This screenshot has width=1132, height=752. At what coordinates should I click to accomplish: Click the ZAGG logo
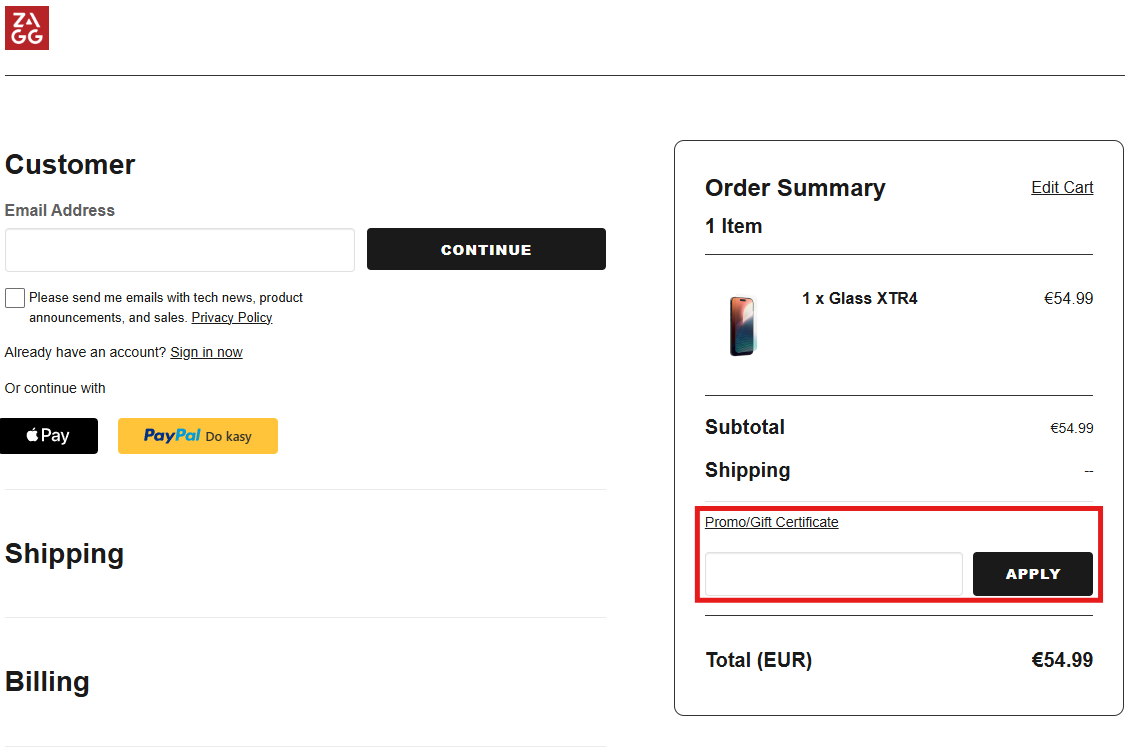coord(27,28)
